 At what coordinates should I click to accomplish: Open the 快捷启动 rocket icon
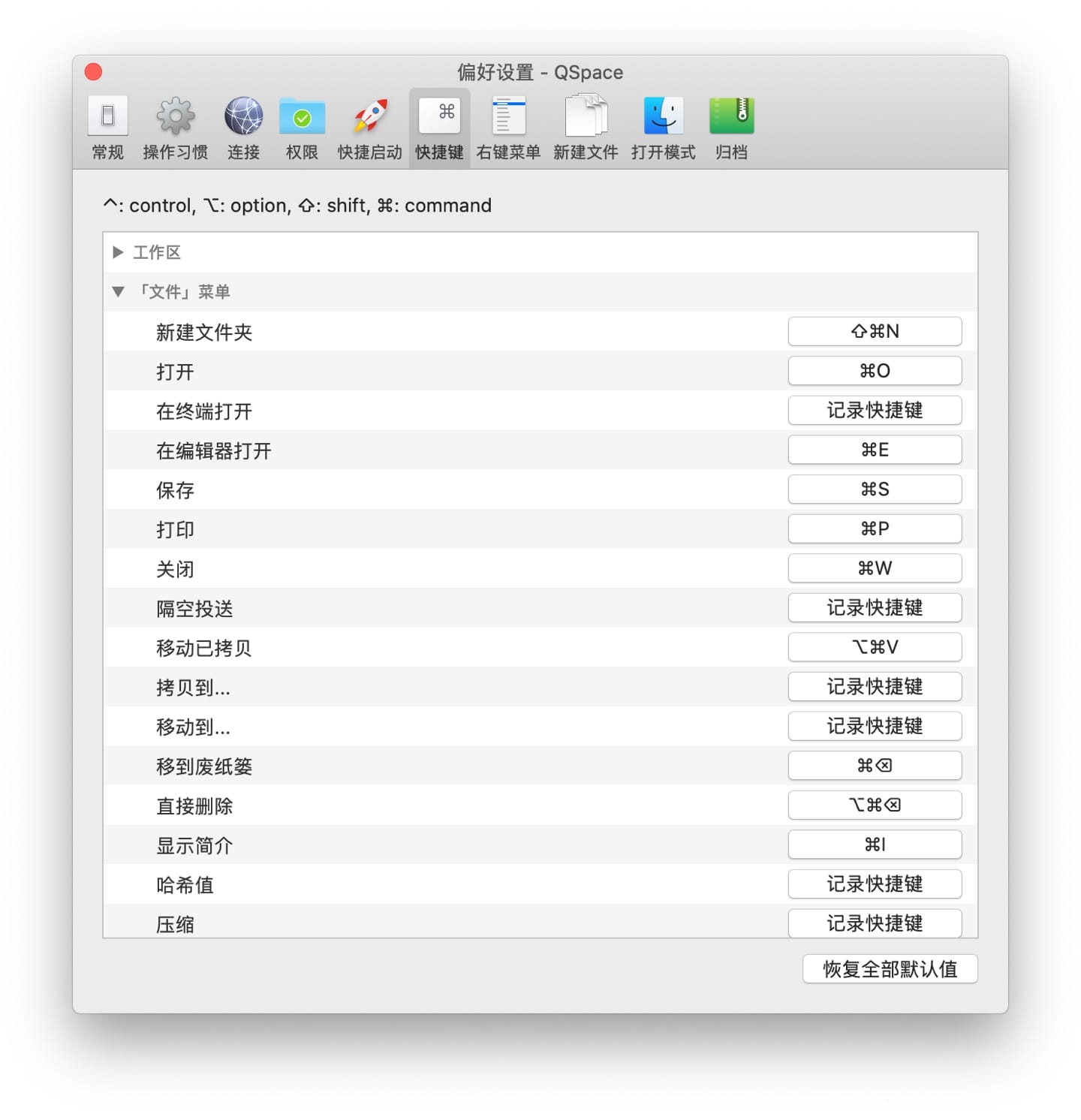(x=370, y=116)
